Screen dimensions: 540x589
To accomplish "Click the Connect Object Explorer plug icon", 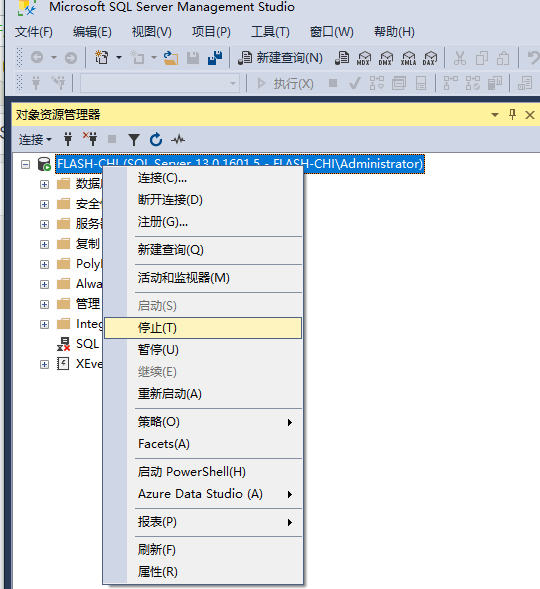I will pyautogui.click(x=68, y=139).
